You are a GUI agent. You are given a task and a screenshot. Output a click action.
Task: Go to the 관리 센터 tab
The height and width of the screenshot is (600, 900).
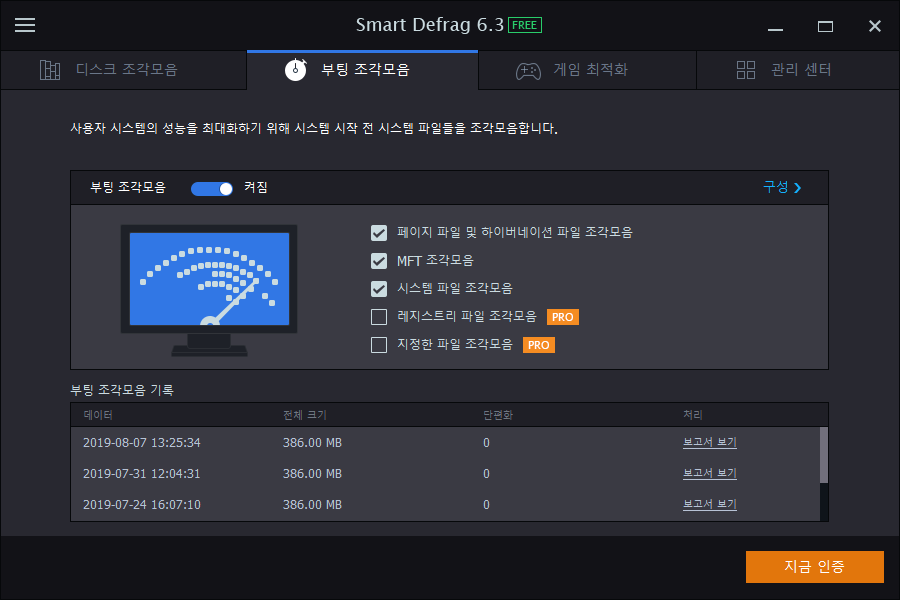tap(798, 70)
